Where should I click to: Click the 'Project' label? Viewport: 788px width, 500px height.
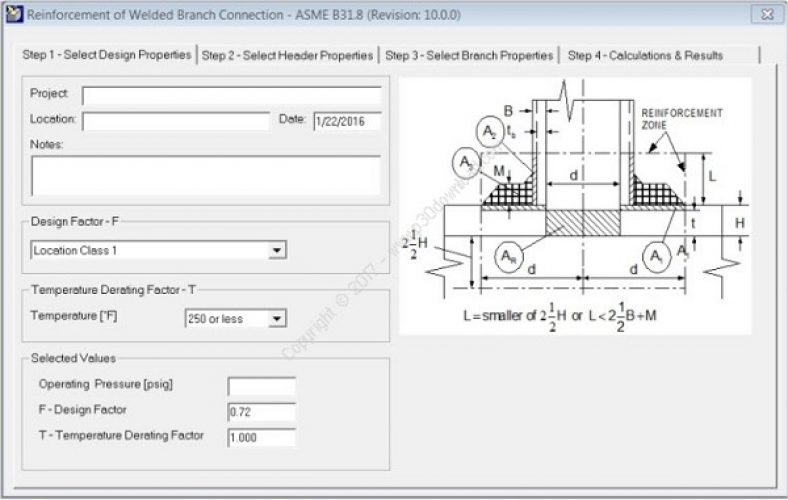[x=49, y=93]
